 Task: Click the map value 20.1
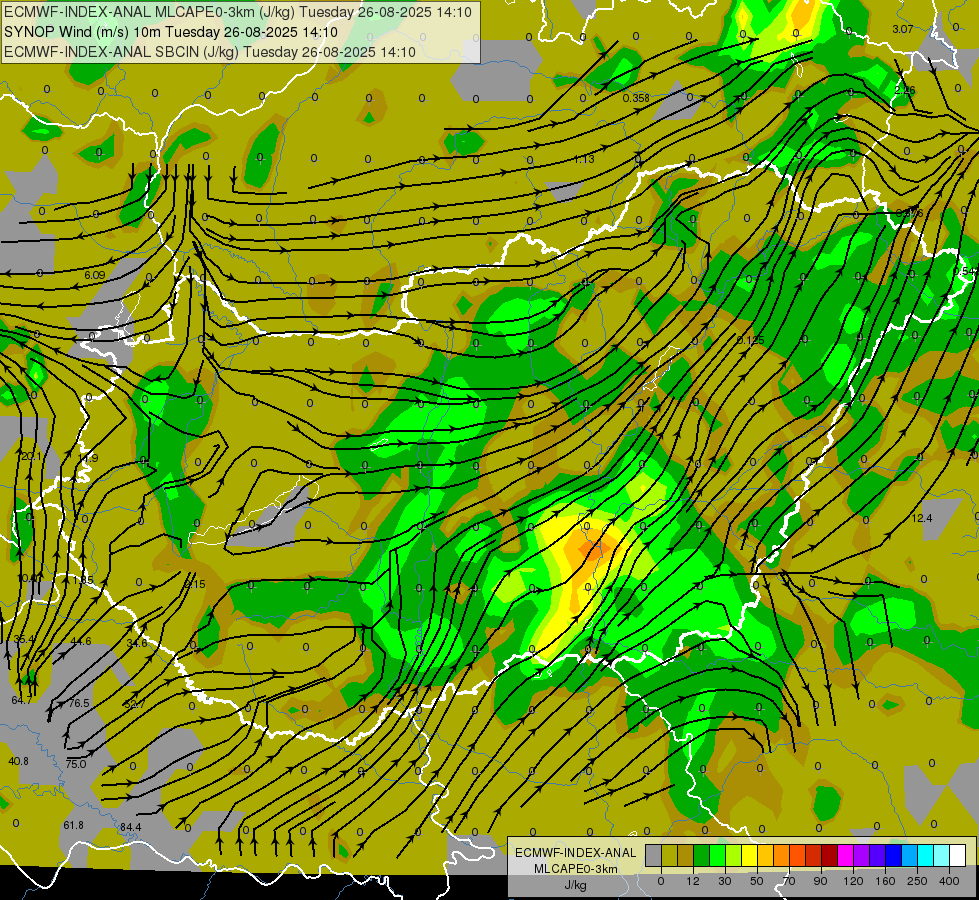[x=31, y=457]
